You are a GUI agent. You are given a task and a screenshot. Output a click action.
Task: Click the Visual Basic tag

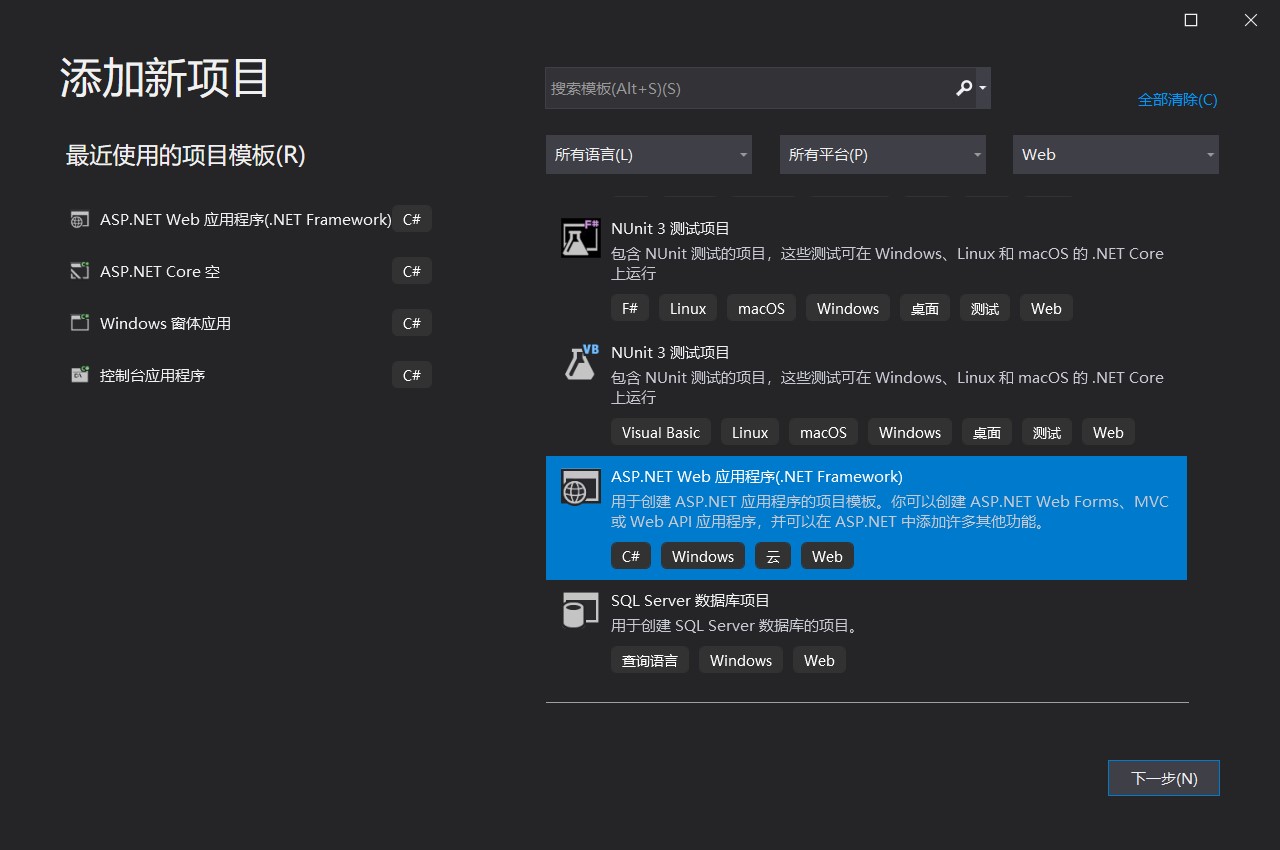(x=661, y=432)
